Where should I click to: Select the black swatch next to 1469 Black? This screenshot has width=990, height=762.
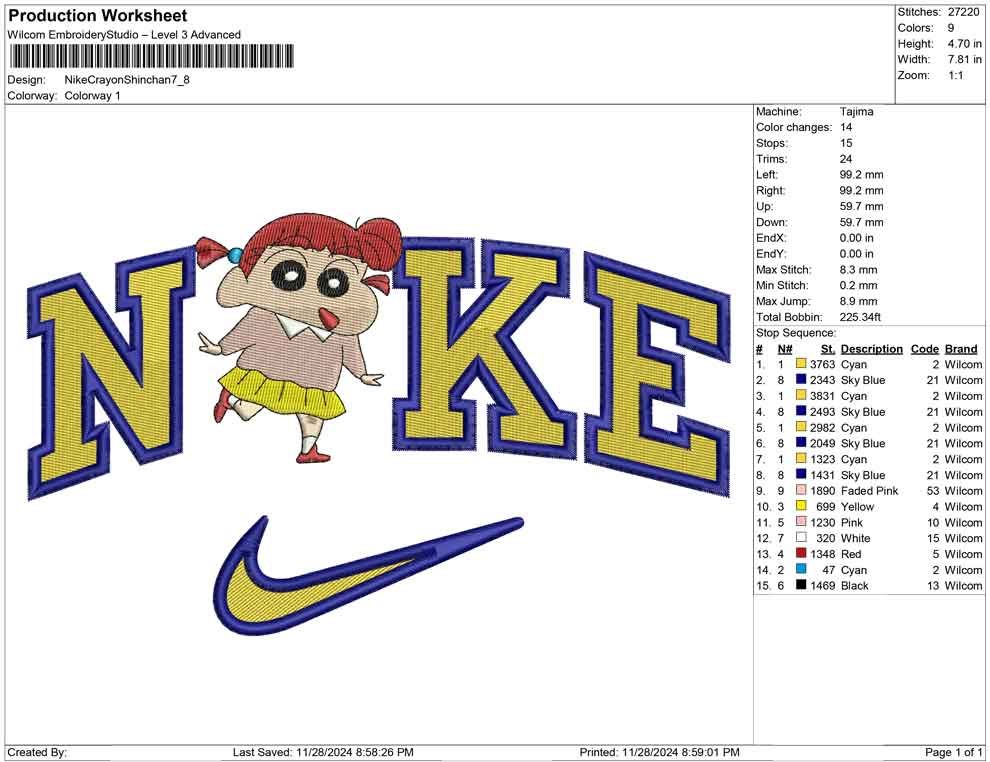[x=801, y=585]
